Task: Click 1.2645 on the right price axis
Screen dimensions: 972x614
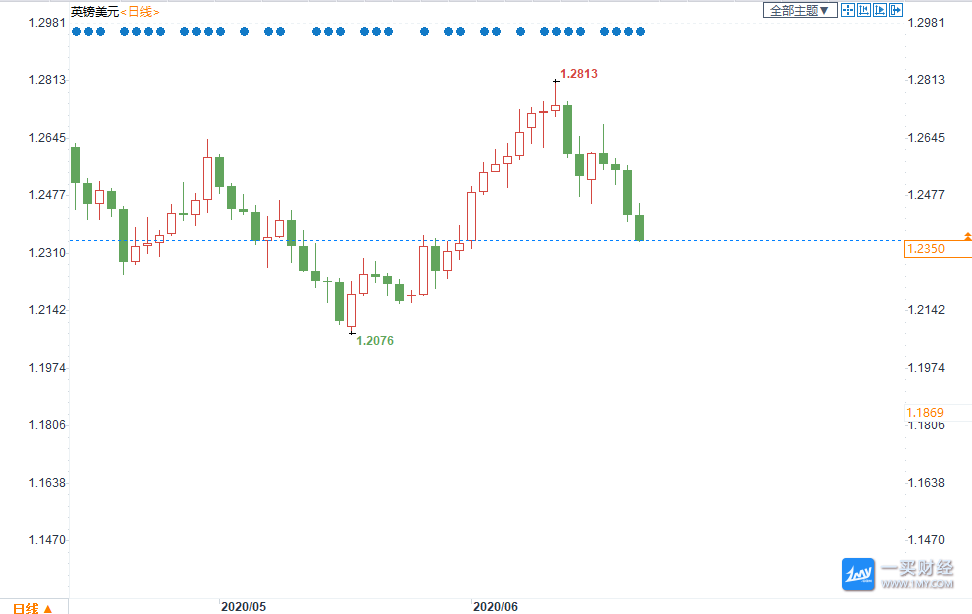Action: pos(926,138)
